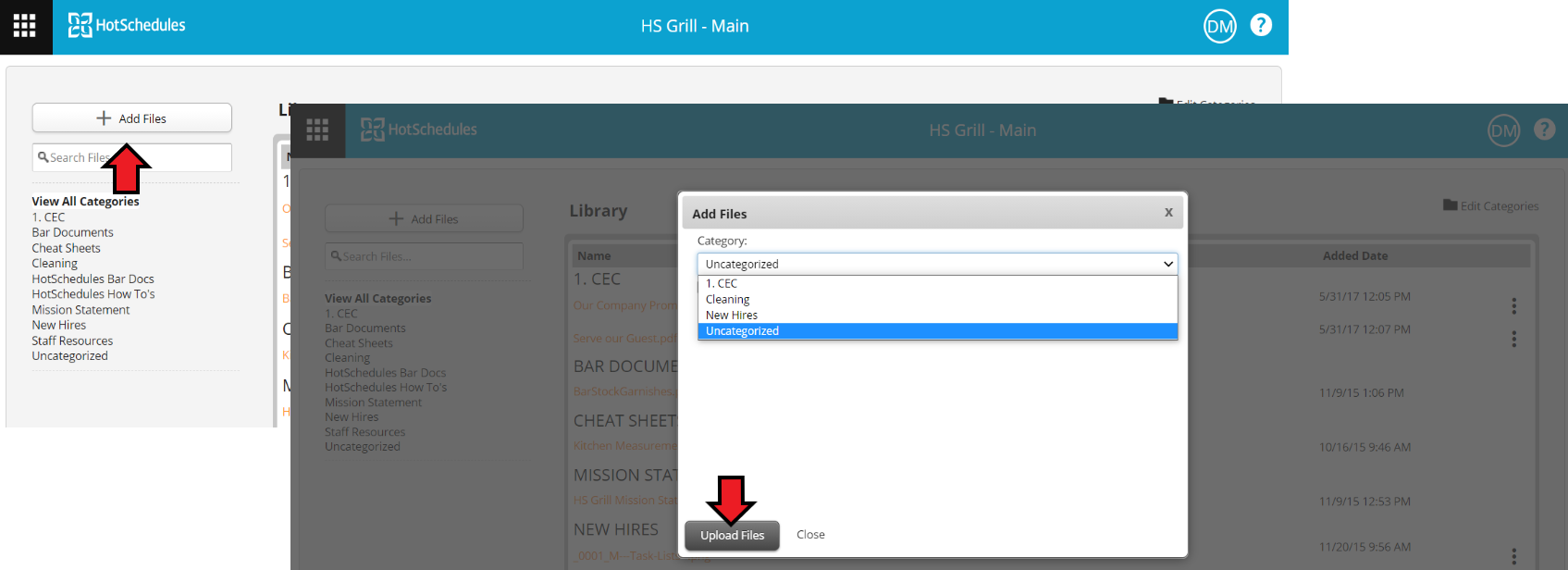Open options menu for 5/31/17 12:07 PM row

click(x=1513, y=339)
